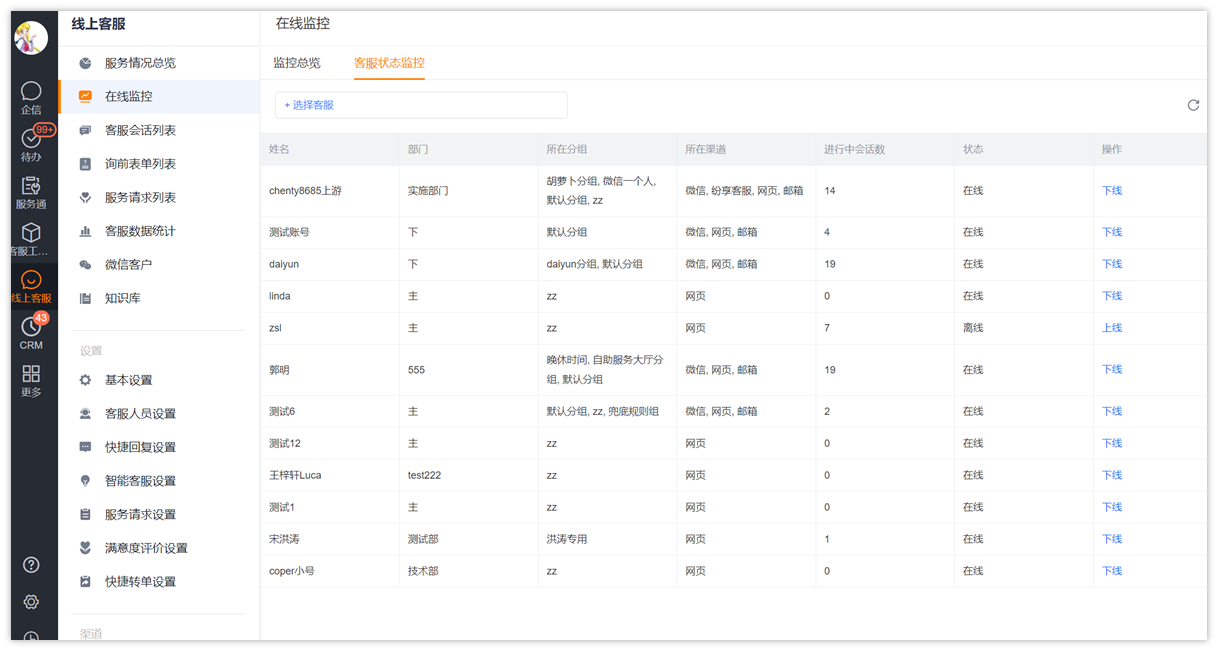1218x651 pixels.
Task: Switch to 监控总览 tab
Action: click(297, 63)
